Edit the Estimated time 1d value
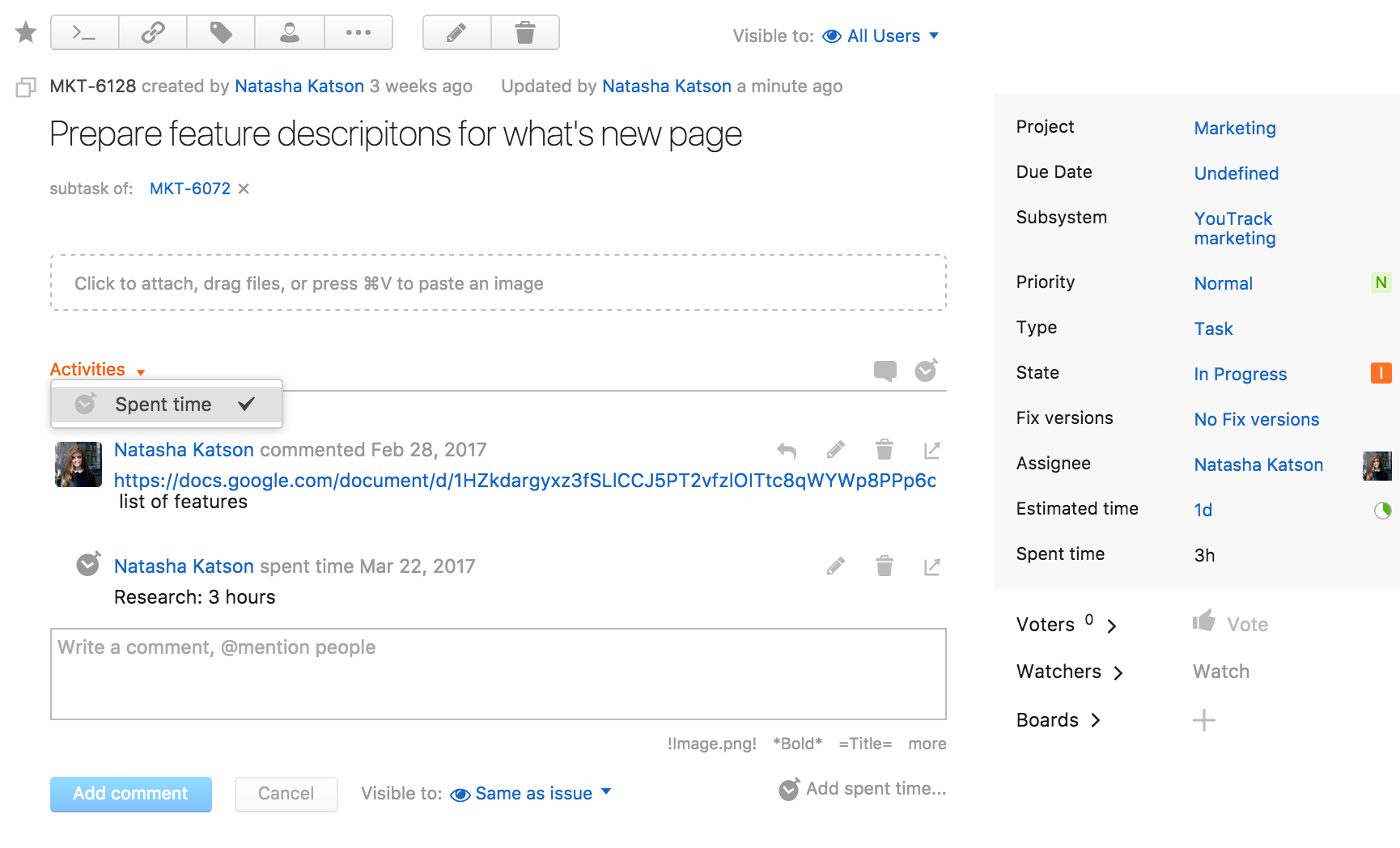The image size is (1400, 848). (x=1203, y=510)
